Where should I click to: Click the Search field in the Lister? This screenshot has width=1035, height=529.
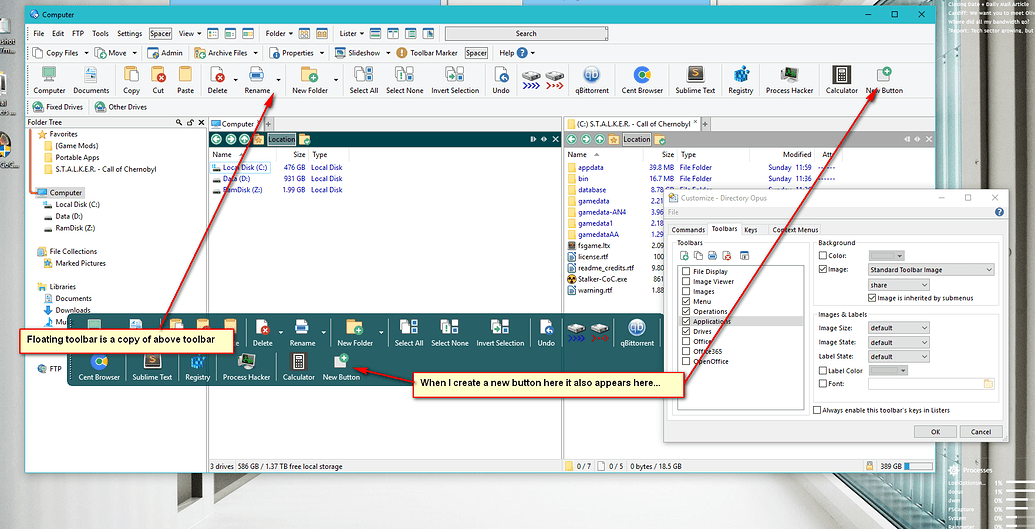[526, 33]
